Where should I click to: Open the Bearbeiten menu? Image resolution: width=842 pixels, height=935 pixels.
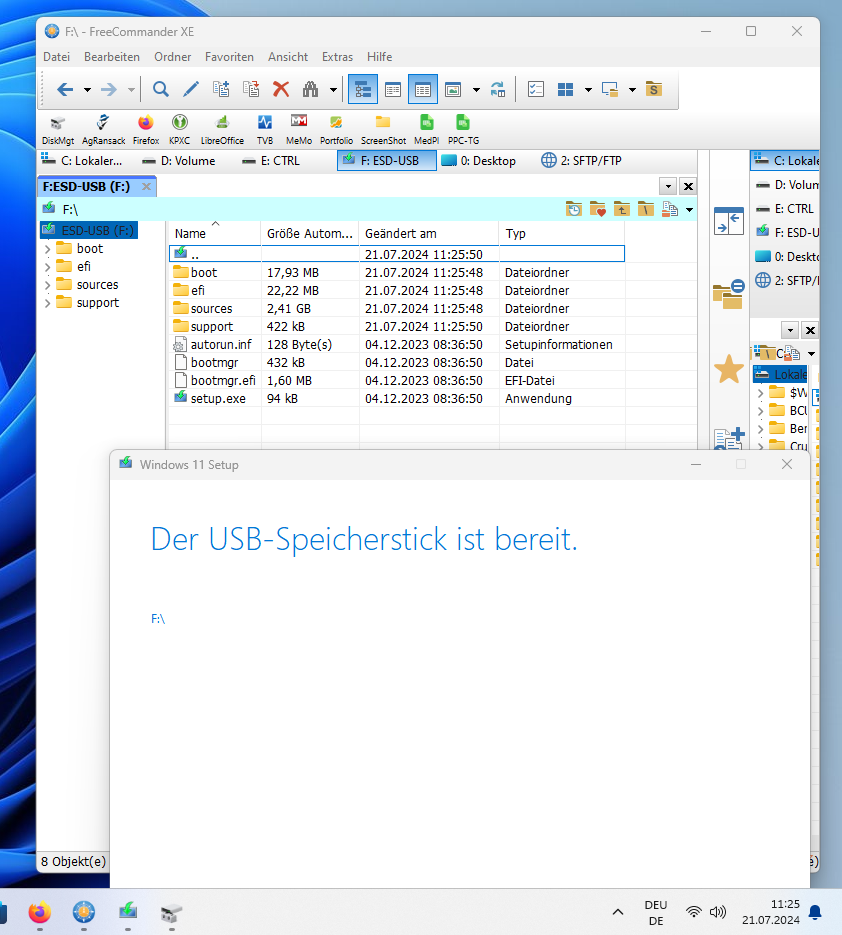[x=112, y=57]
